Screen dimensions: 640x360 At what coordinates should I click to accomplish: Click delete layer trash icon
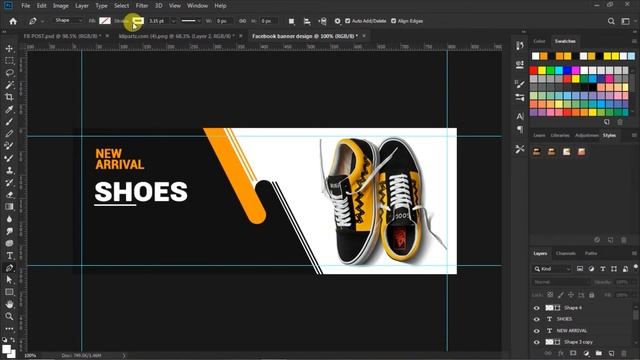(623, 353)
